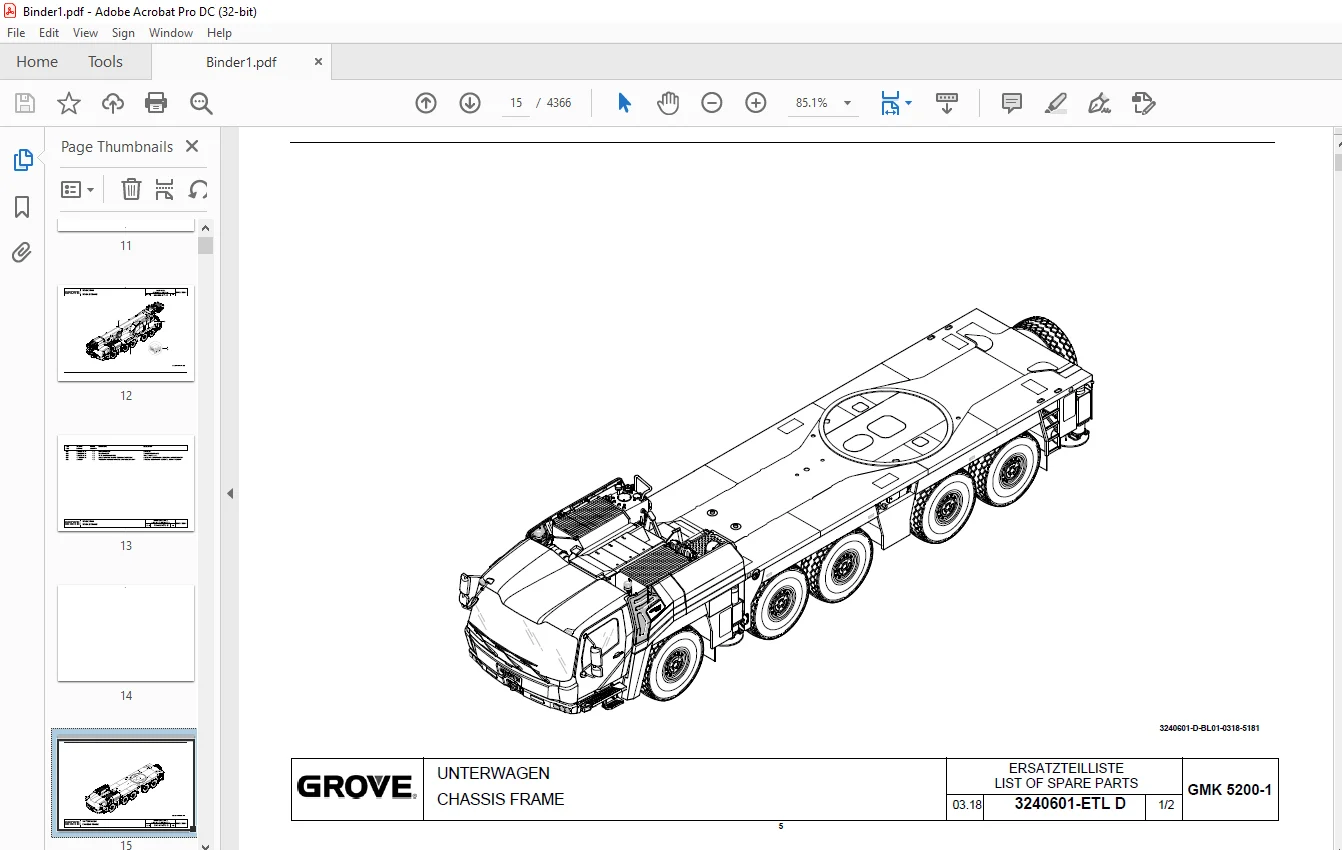Select blank page 14 thumbnail
Viewport: 1342px width, 850px height.
coord(126,633)
